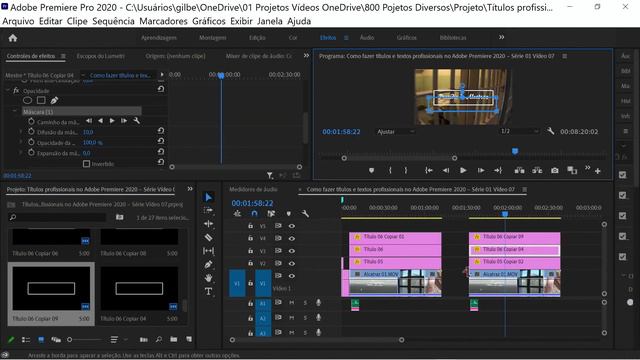The height and width of the screenshot is (360, 640).
Task: Toggle V2 track output eye
Action: point(291,263)
